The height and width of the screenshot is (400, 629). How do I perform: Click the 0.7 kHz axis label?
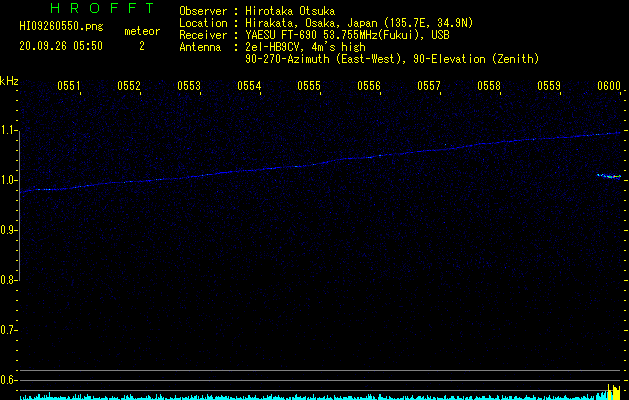tap(7, 330)
